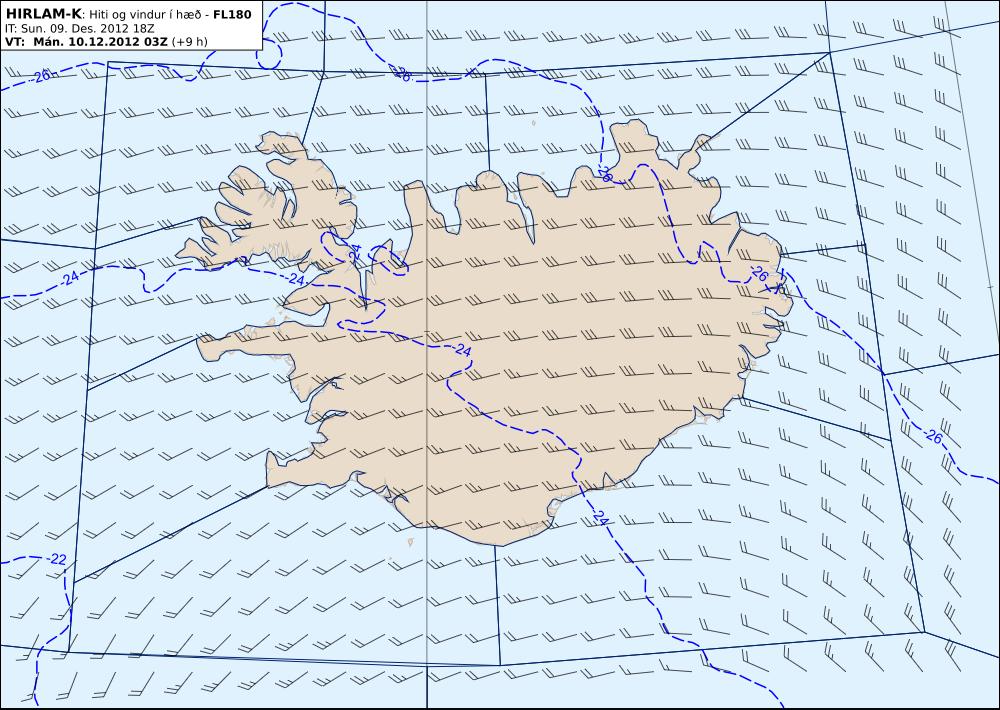The image size is (1000, 710).
Task: Click the 'Hiti og vindur í hæð' caption
Action: 145,15
